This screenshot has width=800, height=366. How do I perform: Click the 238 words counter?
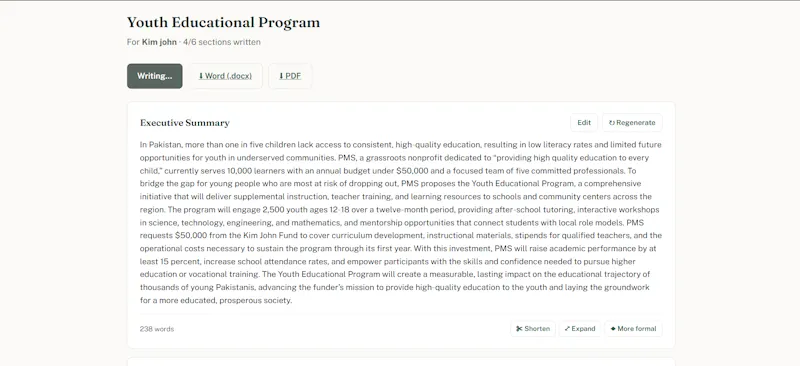click(157, 329)
